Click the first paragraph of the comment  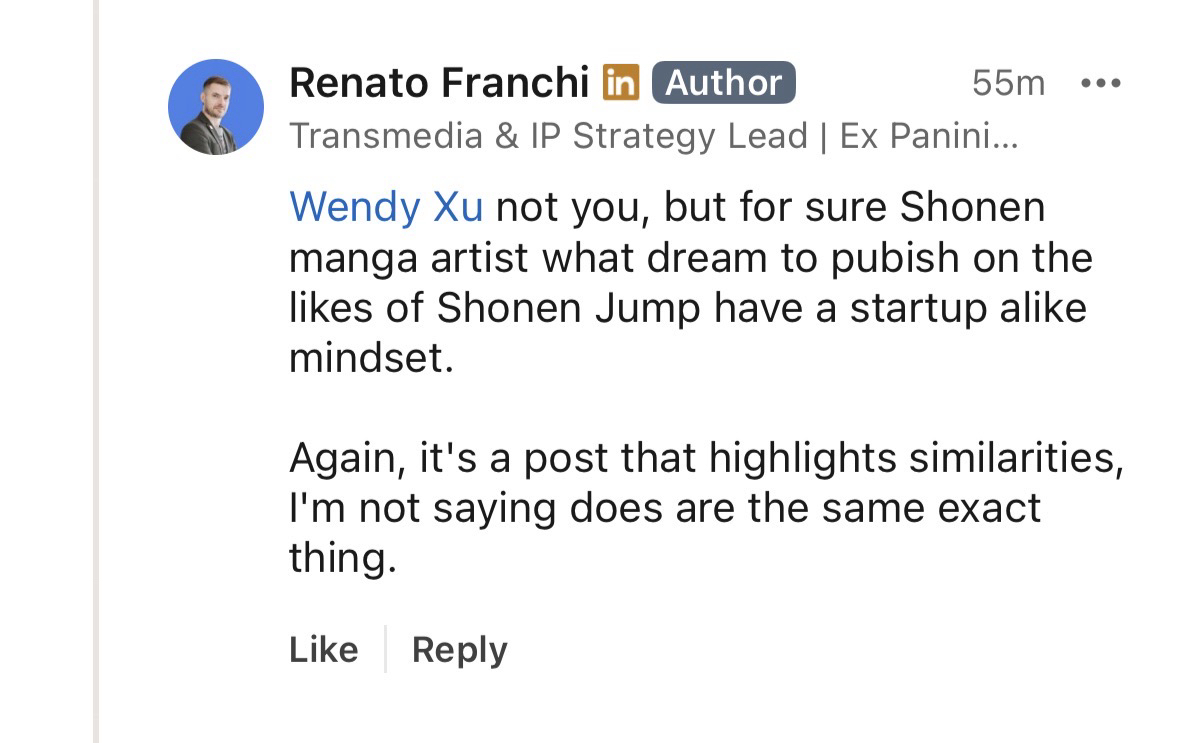coord(690,282)
